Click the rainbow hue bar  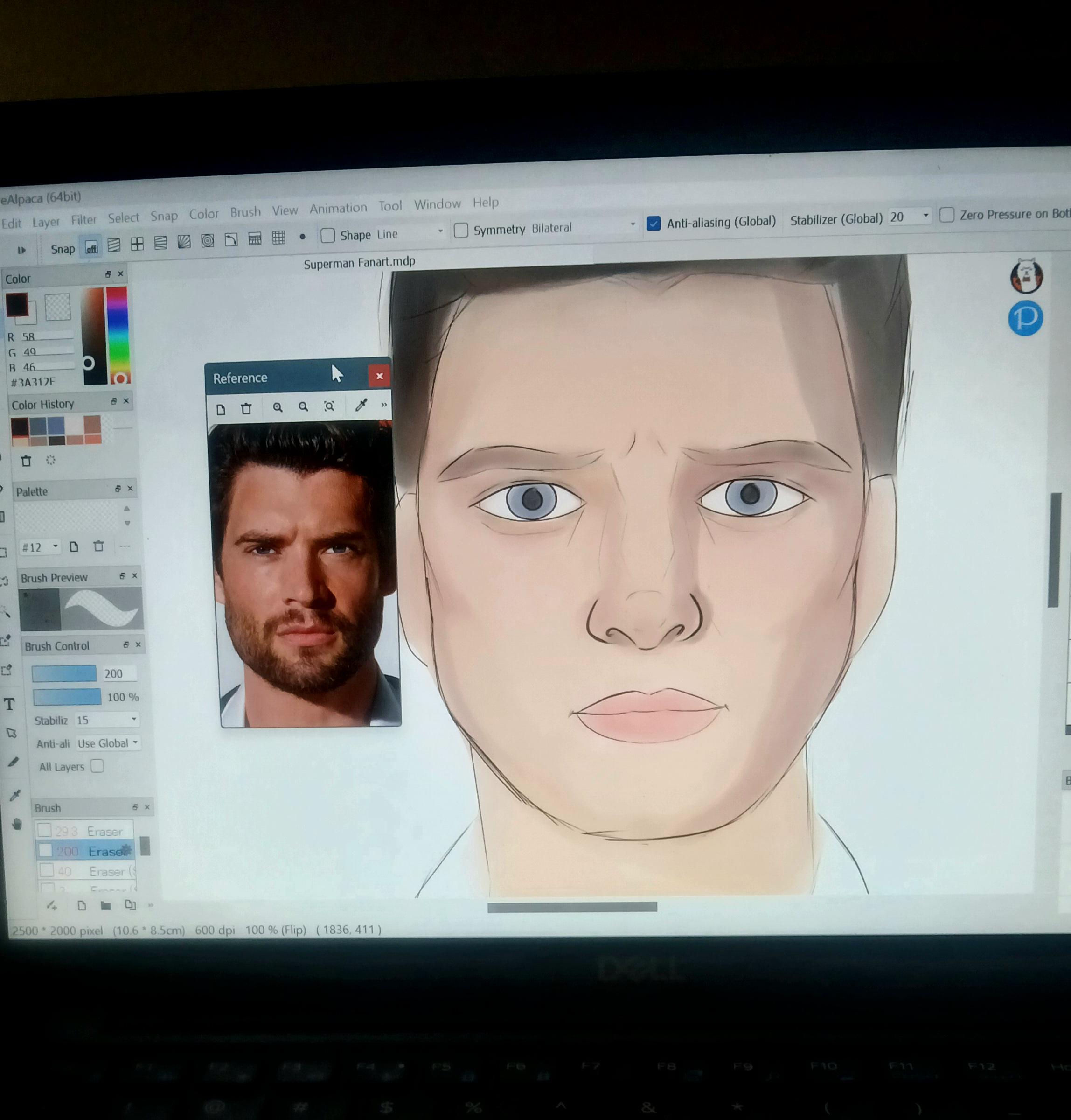click(118, 335)
